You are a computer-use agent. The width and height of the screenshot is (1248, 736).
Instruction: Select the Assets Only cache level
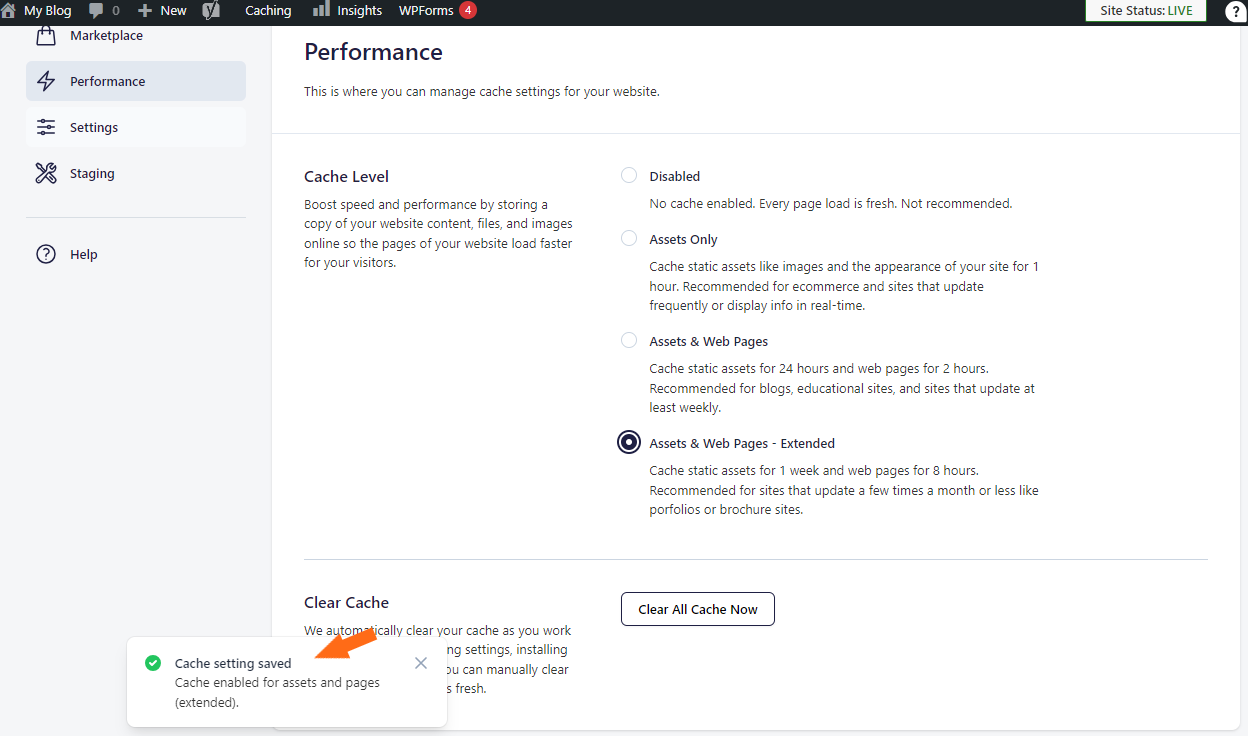tap(629, 239)
